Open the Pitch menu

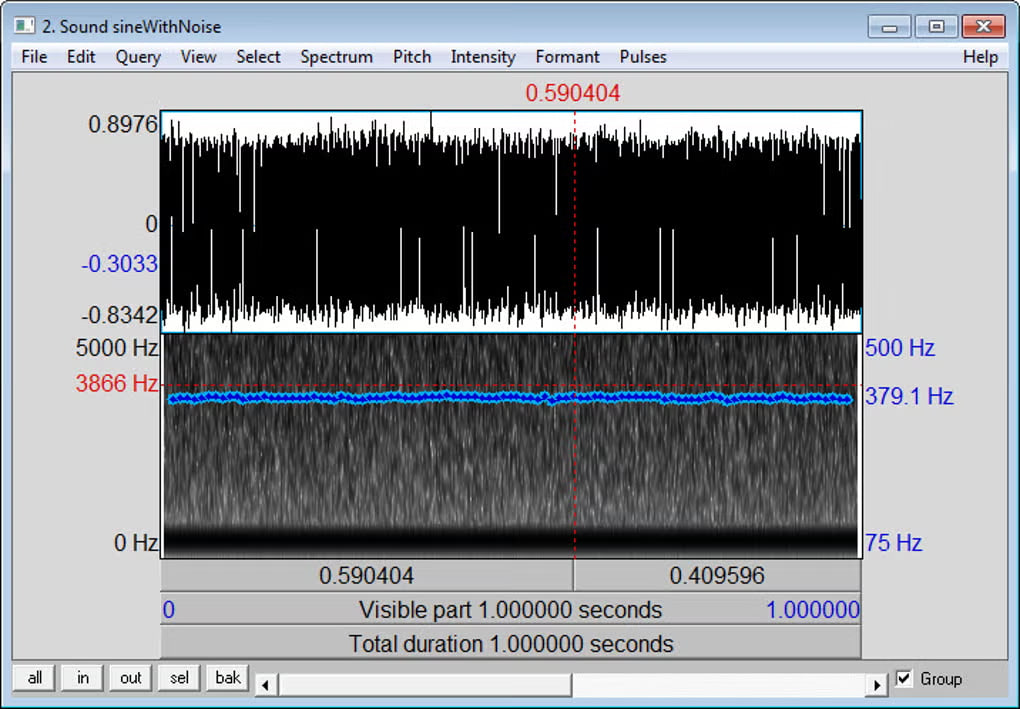(x=412, y=57)
